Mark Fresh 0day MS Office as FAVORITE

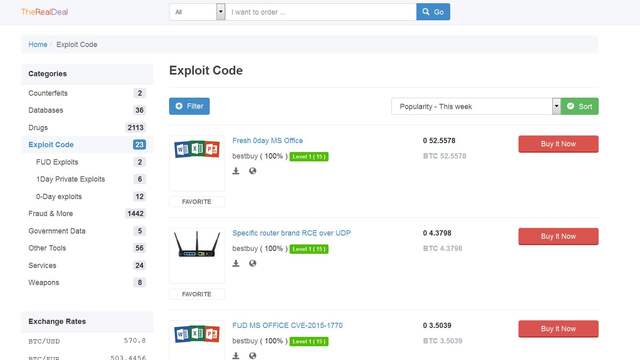pos(197,202)
